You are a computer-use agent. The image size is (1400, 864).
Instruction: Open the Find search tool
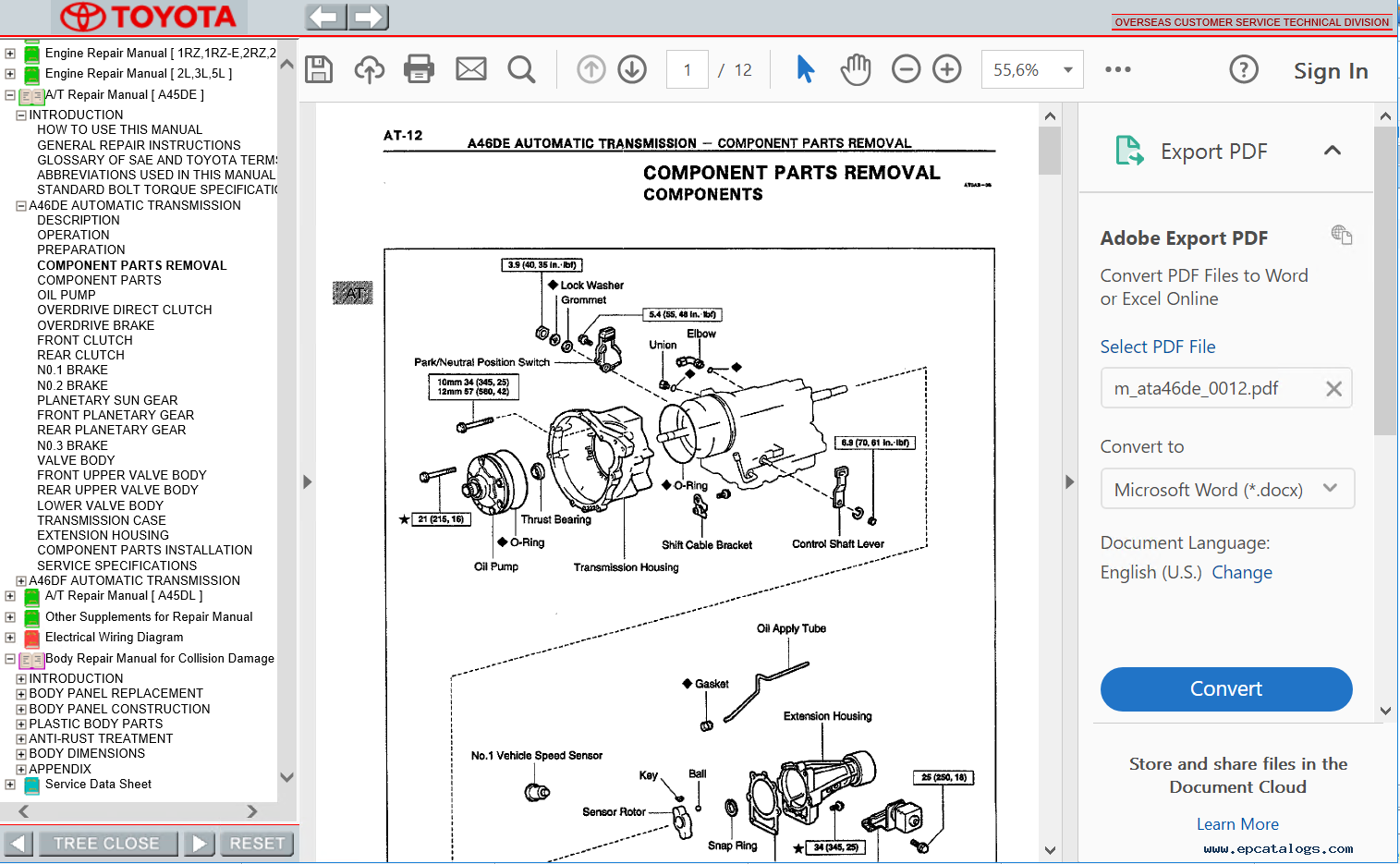(521, 68)
